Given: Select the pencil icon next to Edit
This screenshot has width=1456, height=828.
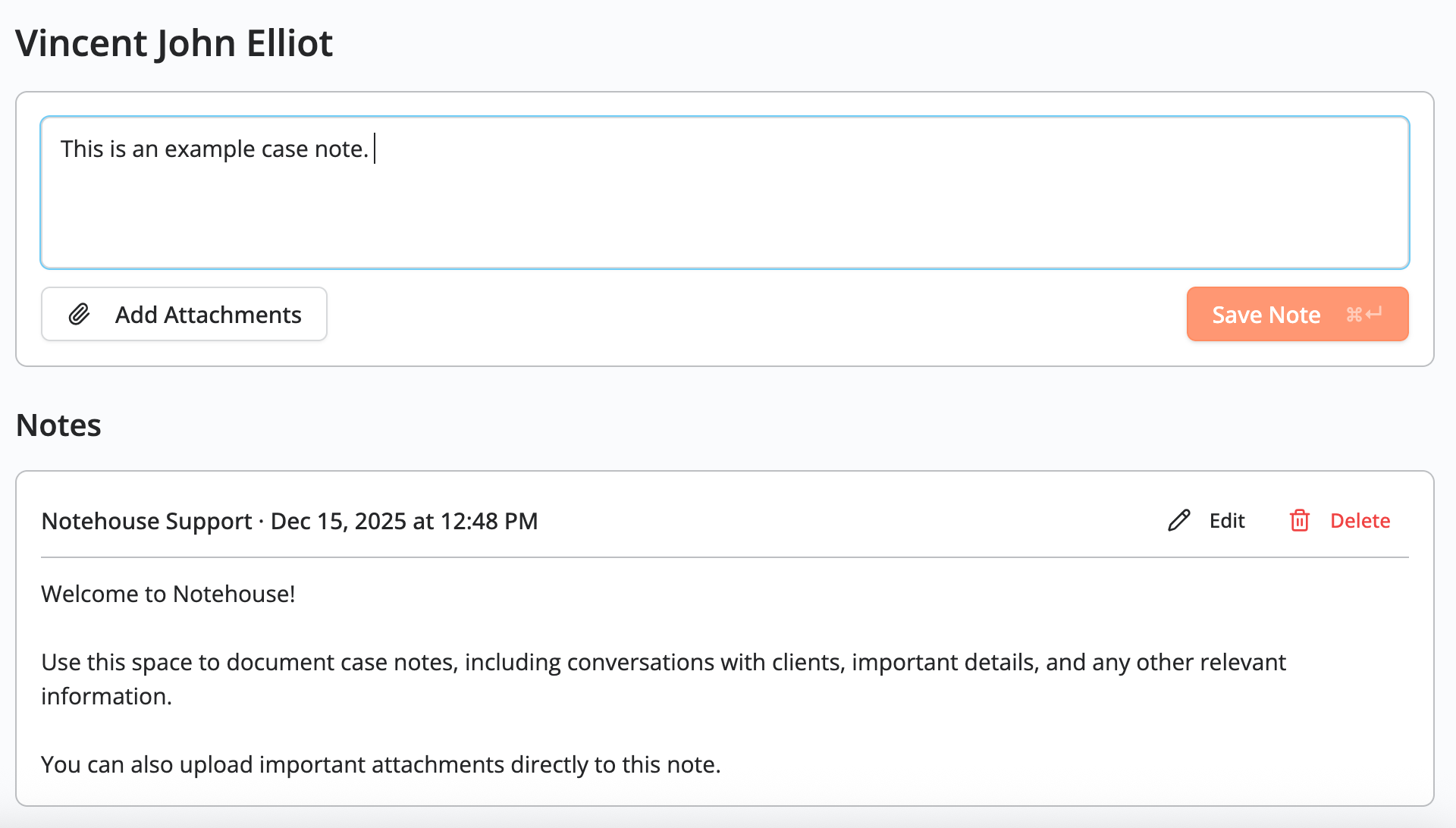Looking at the screenshot, I should pyautogui.click(x=1178, y=520).
